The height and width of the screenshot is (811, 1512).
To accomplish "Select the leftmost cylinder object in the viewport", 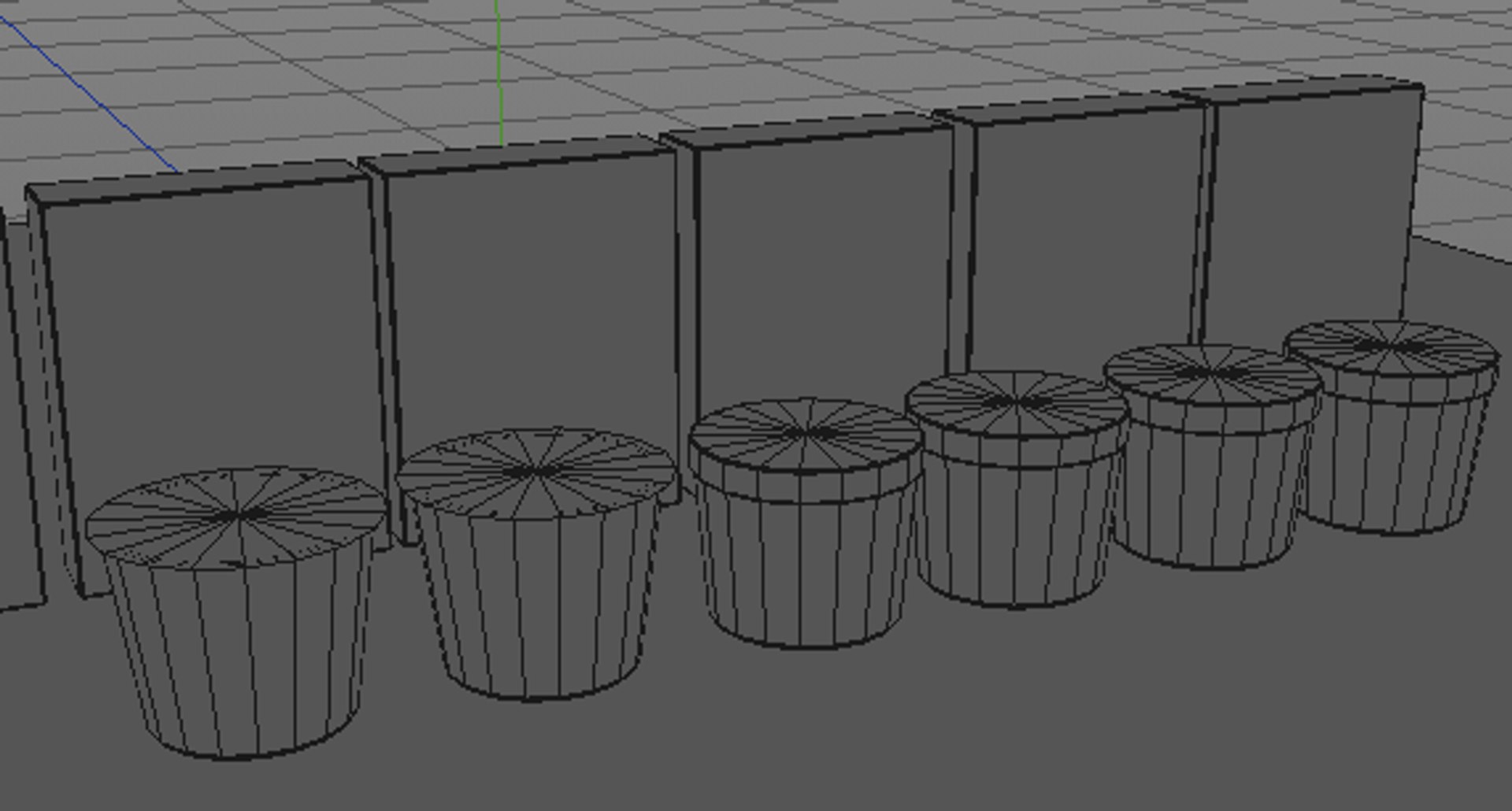I will [x=236, y=614].
